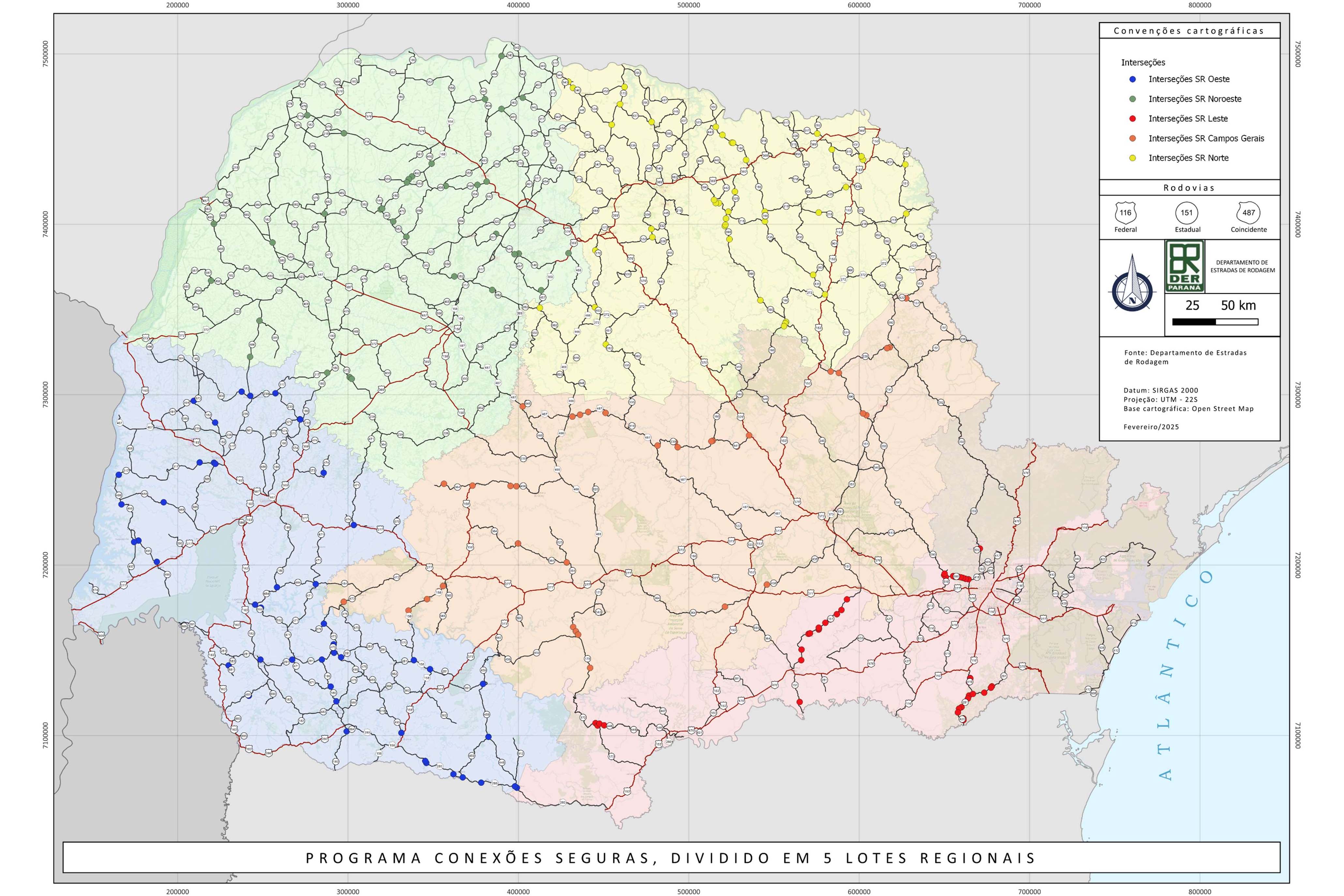The height and width of the screenshot is (896, 1344).
Task: Click the Federal highway 116 shield icon
Action: (1125, 213)
